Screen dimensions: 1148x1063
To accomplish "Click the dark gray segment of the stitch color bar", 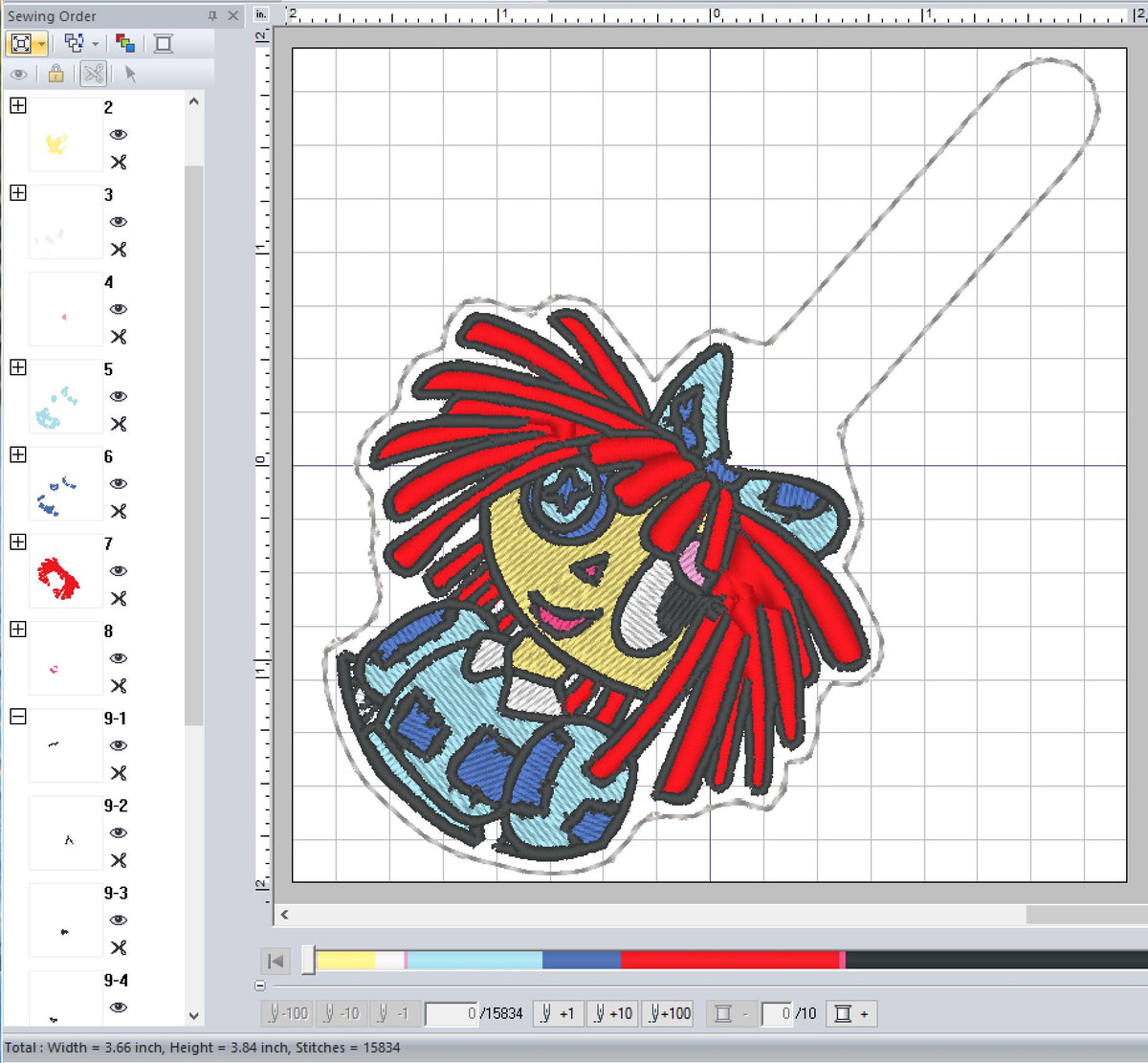I will coord(996,960).
